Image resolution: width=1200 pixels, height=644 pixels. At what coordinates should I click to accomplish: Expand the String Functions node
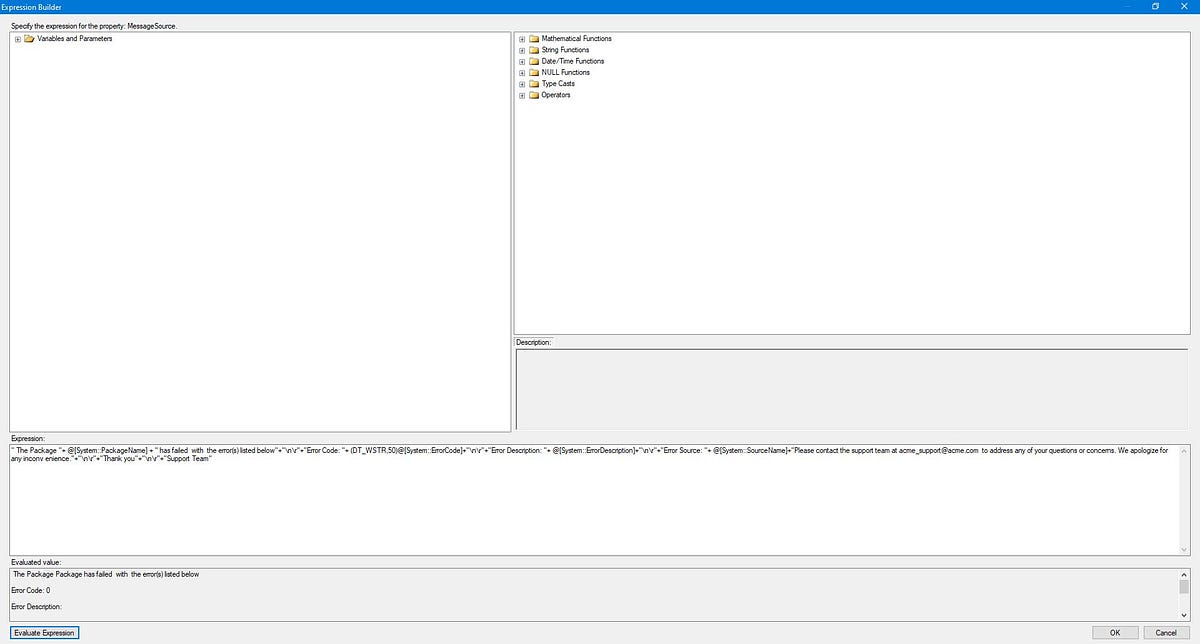[522, 49]
